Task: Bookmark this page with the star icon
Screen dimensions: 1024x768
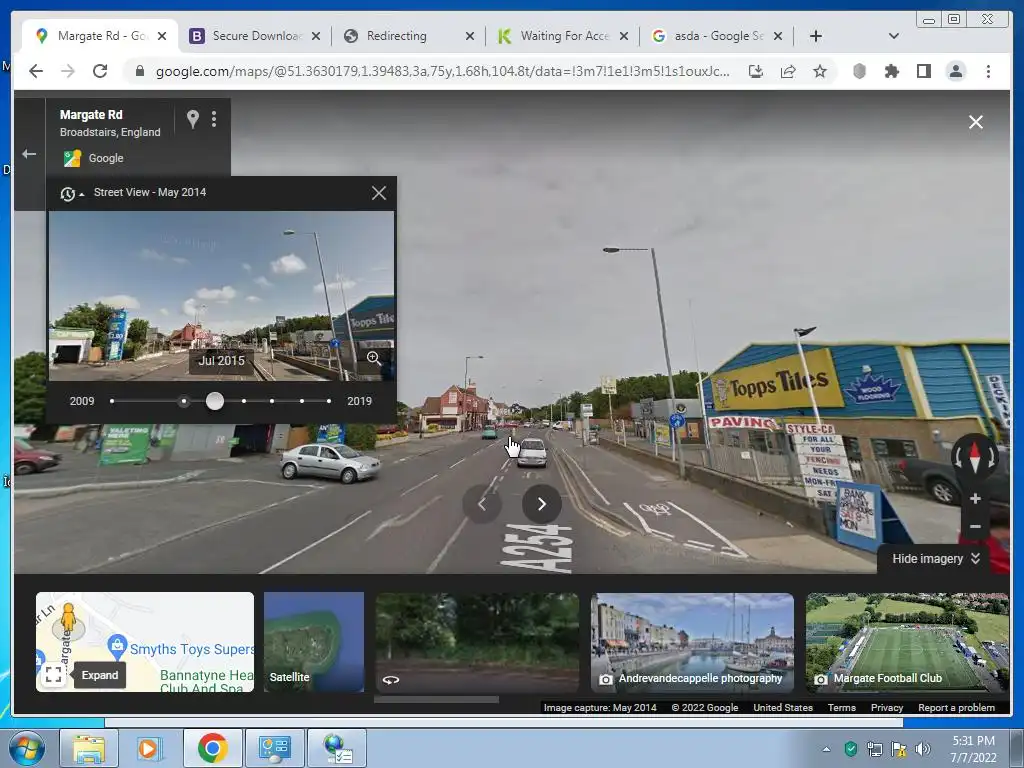Action: [x=820, y=71]
